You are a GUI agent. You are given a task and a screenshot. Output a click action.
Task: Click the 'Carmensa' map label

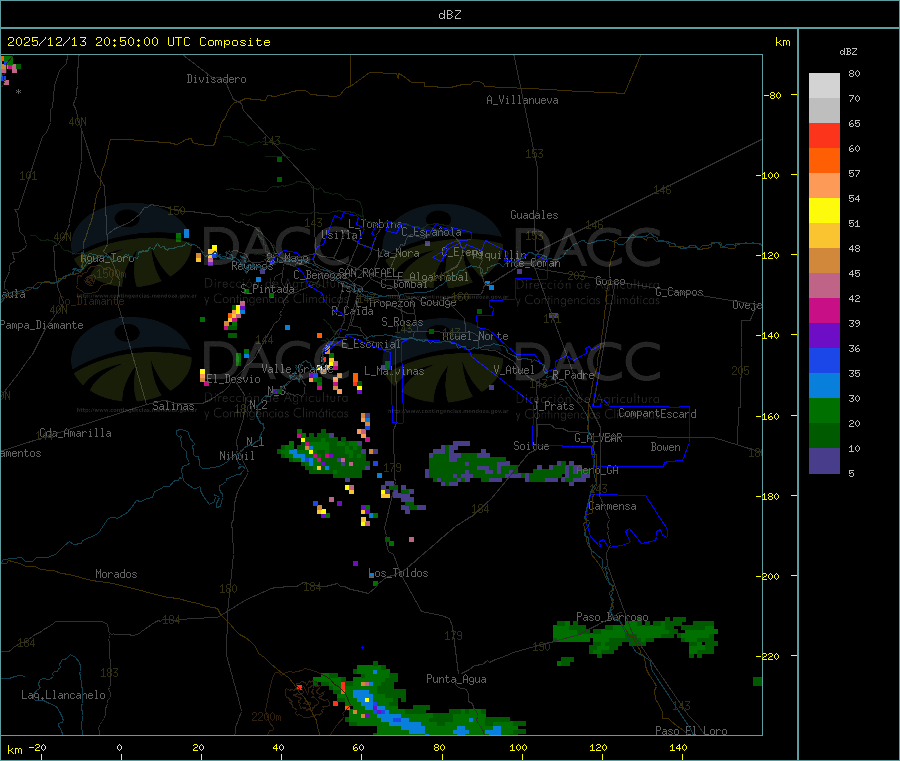(612, 506)
